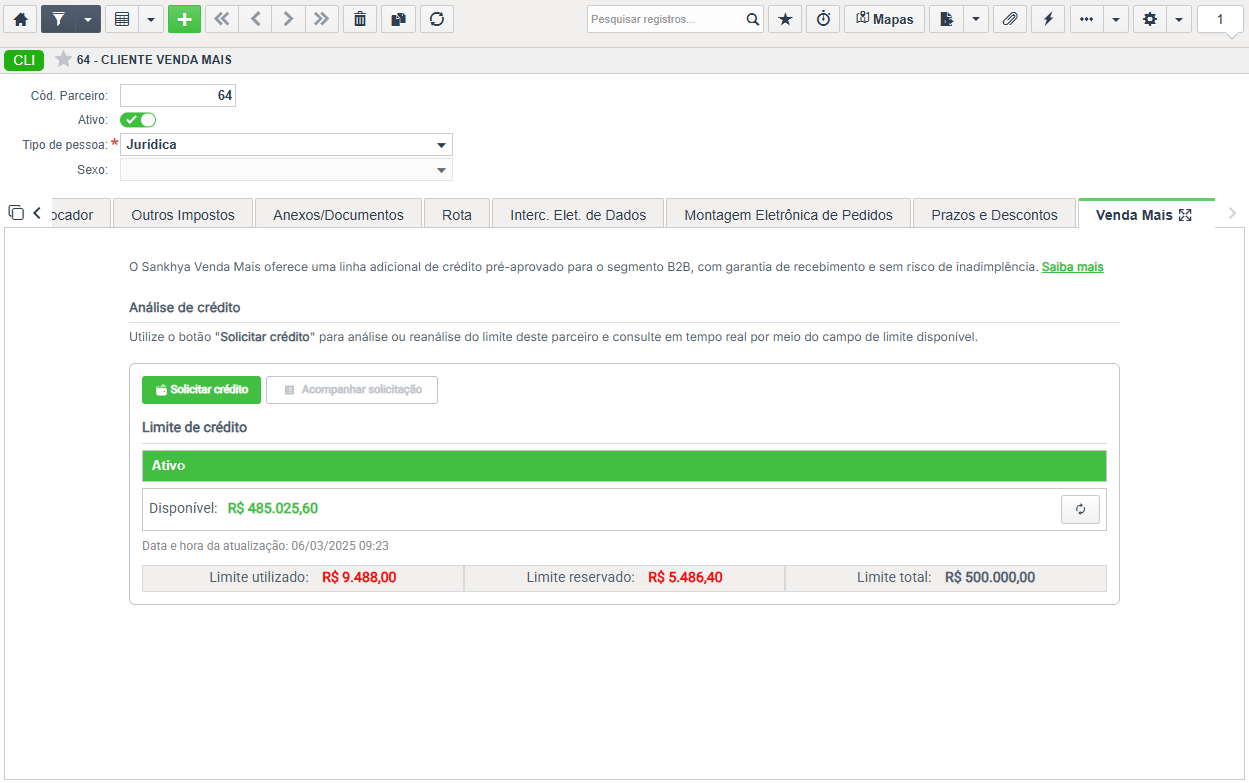Click the R$ 485.025,60 available value
The height and width of the screenshot is (783, 1249).
coord(273,508)
